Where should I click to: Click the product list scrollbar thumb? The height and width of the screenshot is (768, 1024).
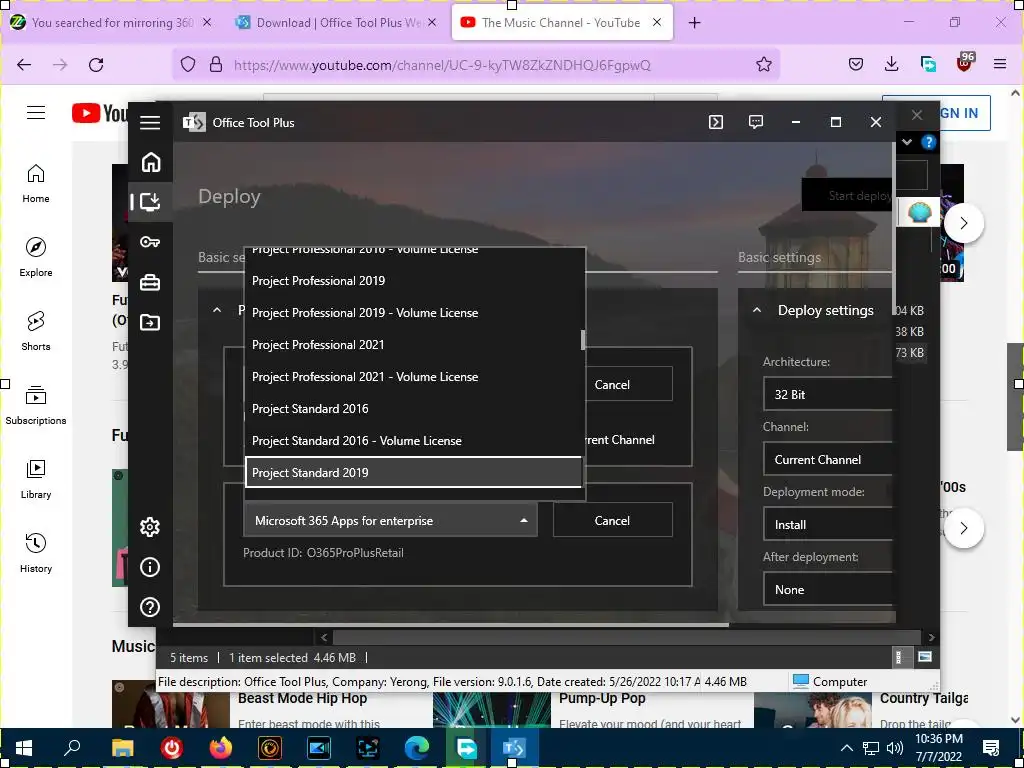coord(583,340)
